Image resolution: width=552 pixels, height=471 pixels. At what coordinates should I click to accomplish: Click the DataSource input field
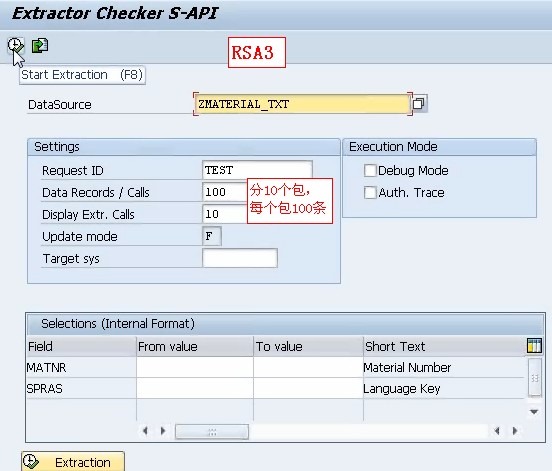[x=303, y=104]
